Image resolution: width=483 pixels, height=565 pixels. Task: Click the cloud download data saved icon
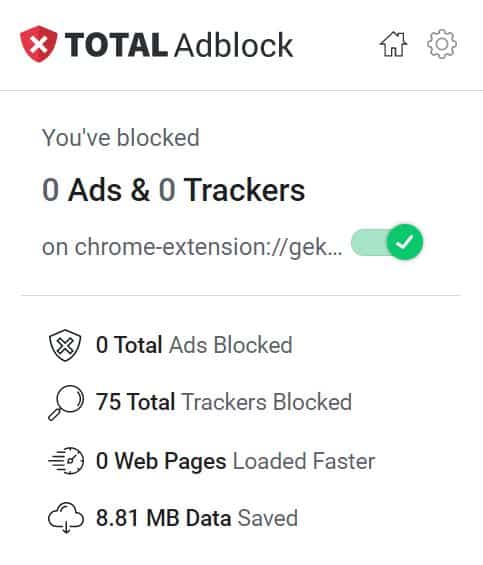[66, 517]
